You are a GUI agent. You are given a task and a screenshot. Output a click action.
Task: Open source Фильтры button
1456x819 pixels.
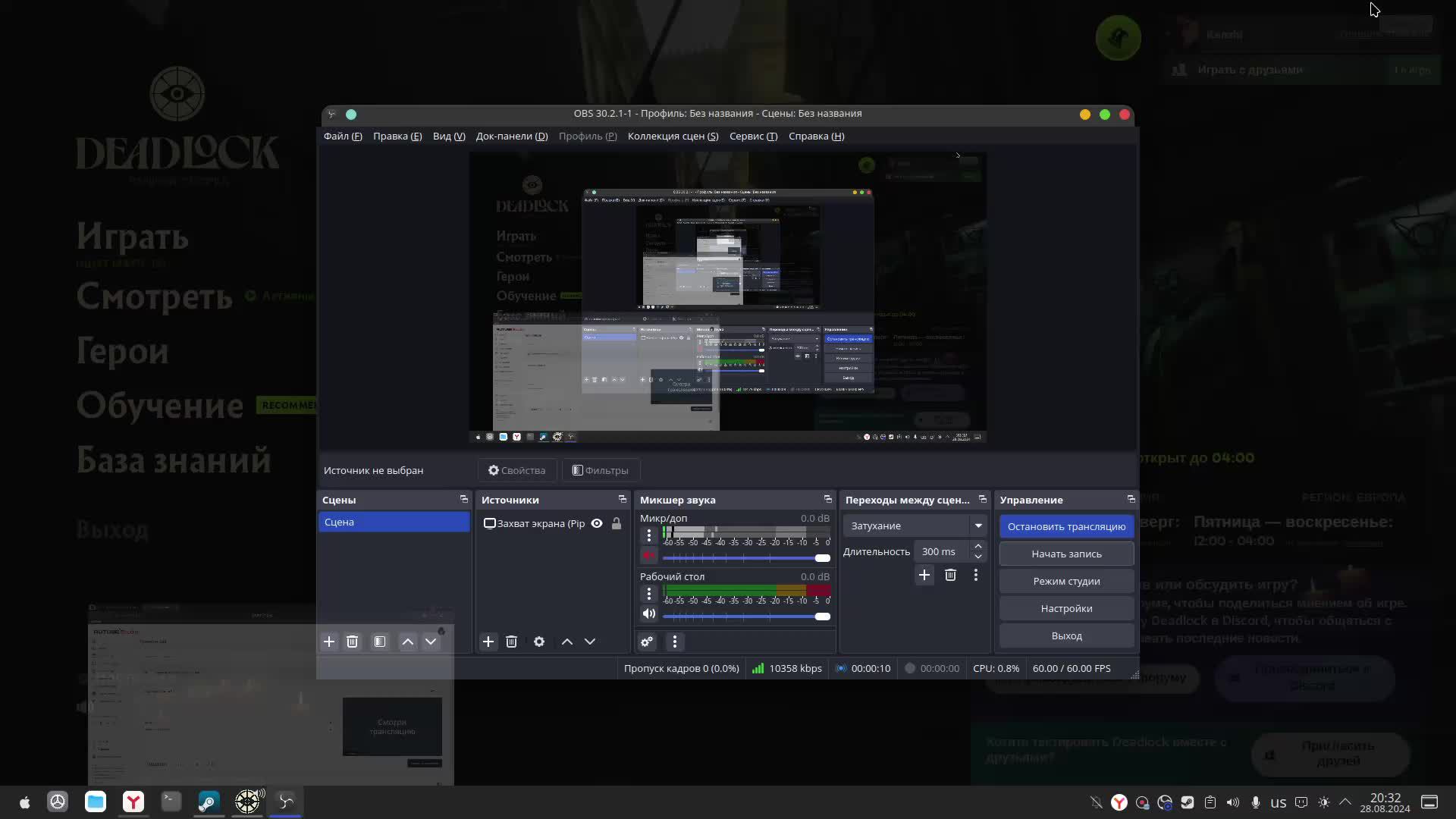[600, 470]
